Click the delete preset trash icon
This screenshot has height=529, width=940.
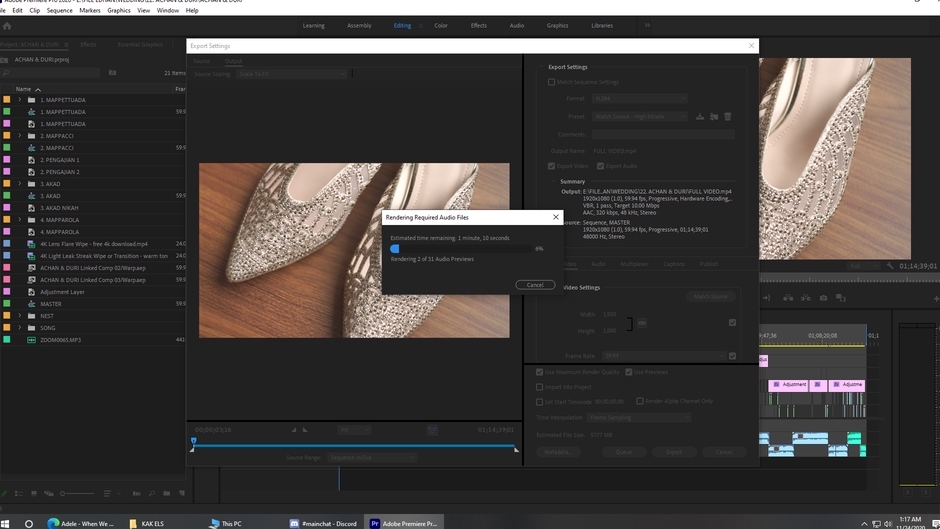[x=728, y=116]
